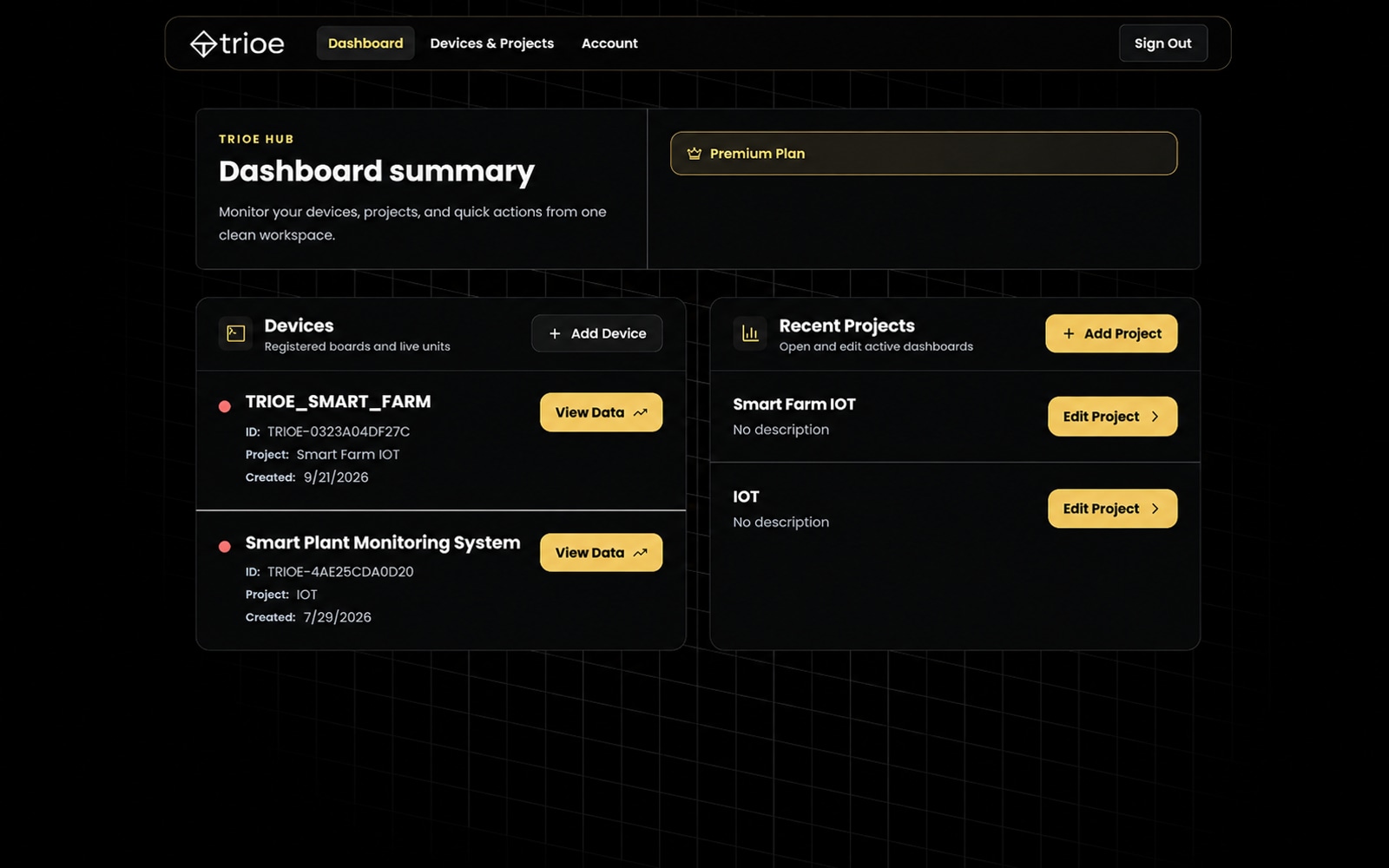Viewport: 1389px width, 868px height.
Task: Click the Devices terminal icon
Action: coord(235,333)
